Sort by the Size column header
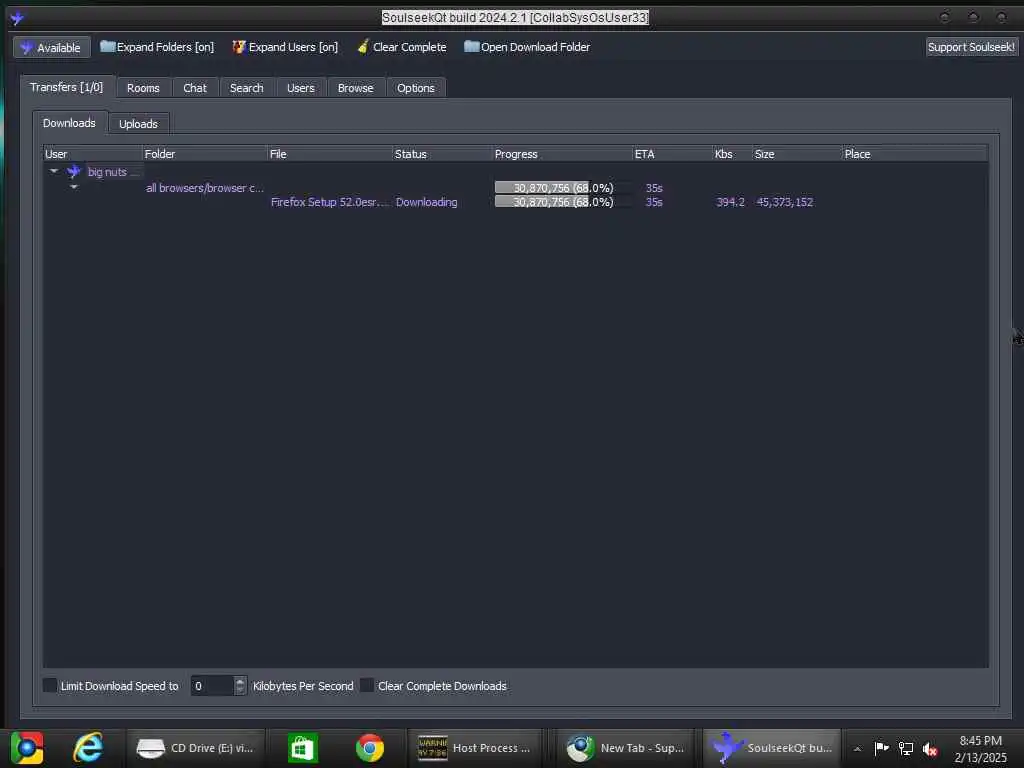Viewport: 1024px width, 768px height. [x=797, y=154]
